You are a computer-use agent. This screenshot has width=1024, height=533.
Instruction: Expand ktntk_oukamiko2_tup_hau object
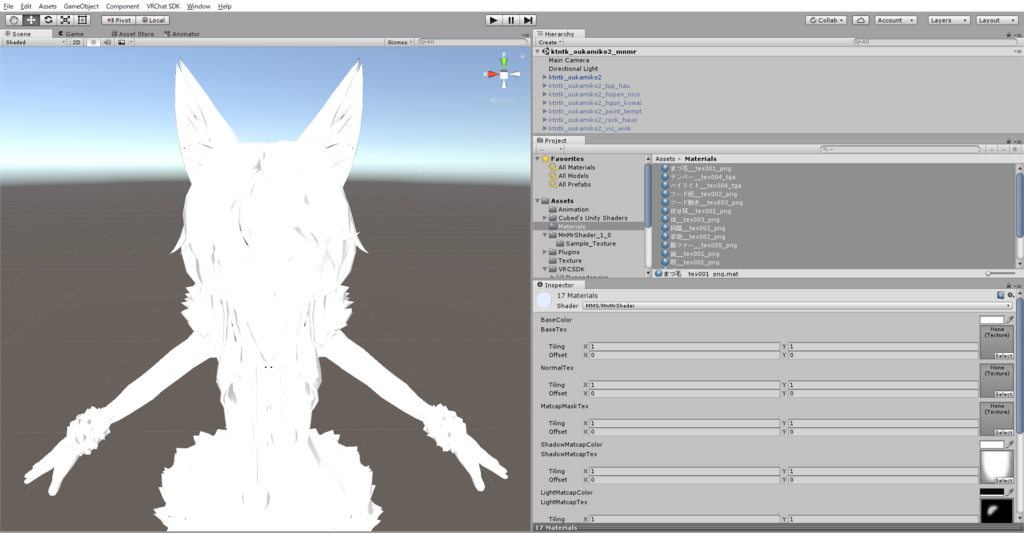click(x=545, y=86)
